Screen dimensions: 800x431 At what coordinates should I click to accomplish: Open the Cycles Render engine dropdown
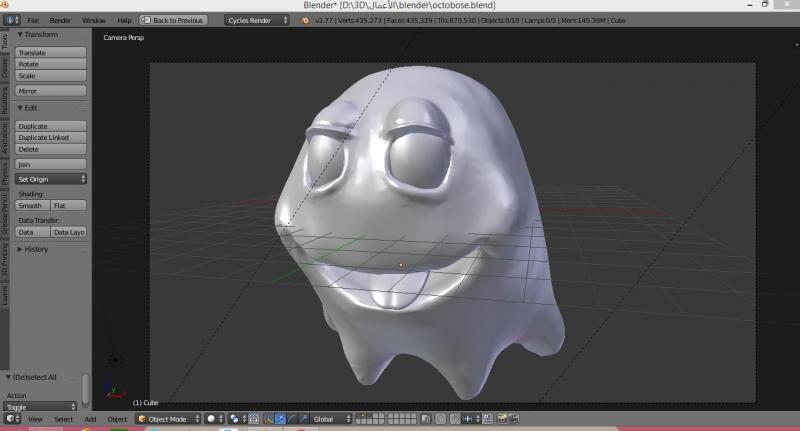[256, 20]
